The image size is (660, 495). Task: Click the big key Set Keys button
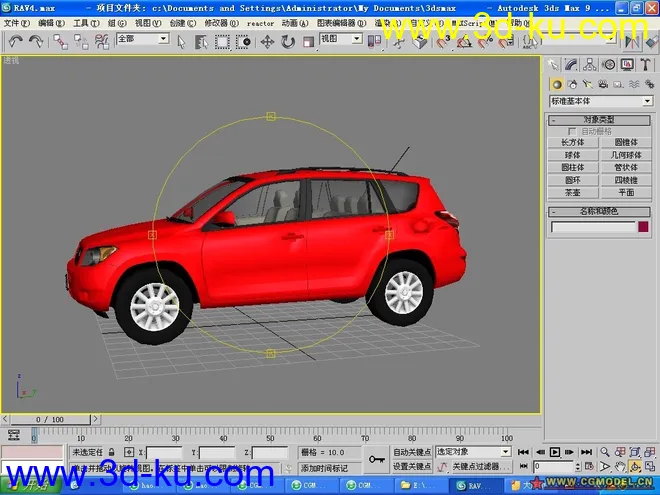pyautogui.click(x=376, y=459)
